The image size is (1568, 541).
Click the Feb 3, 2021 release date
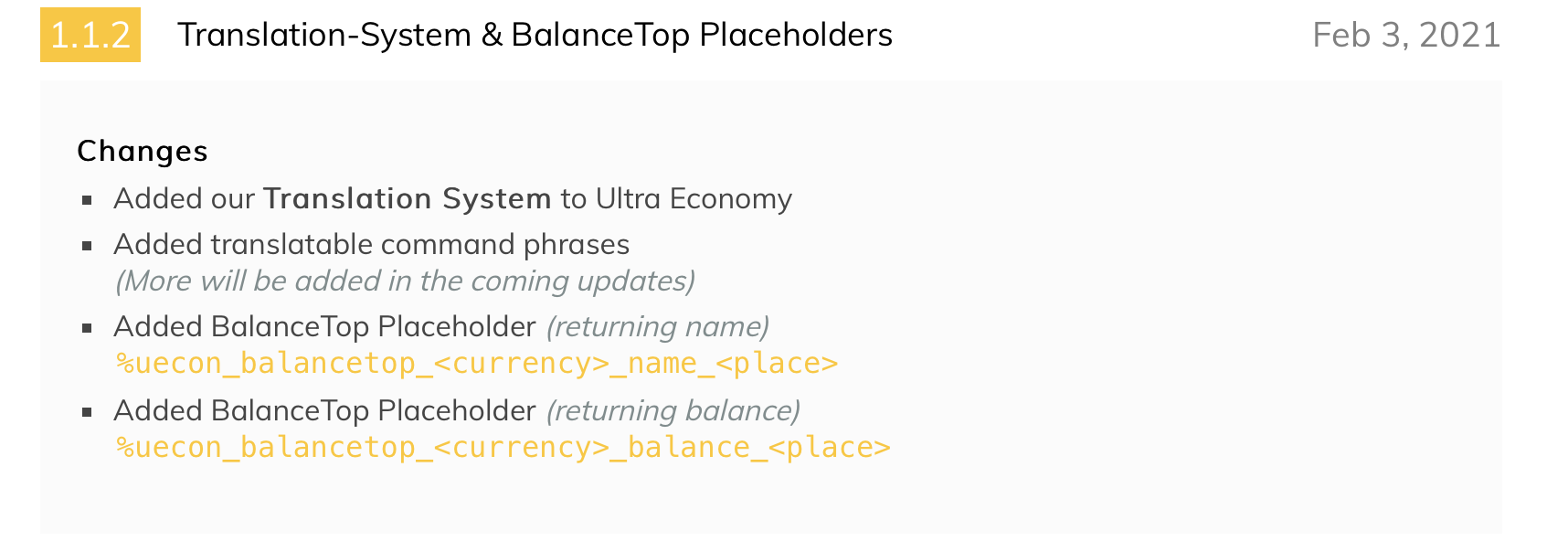[1406, 35]
